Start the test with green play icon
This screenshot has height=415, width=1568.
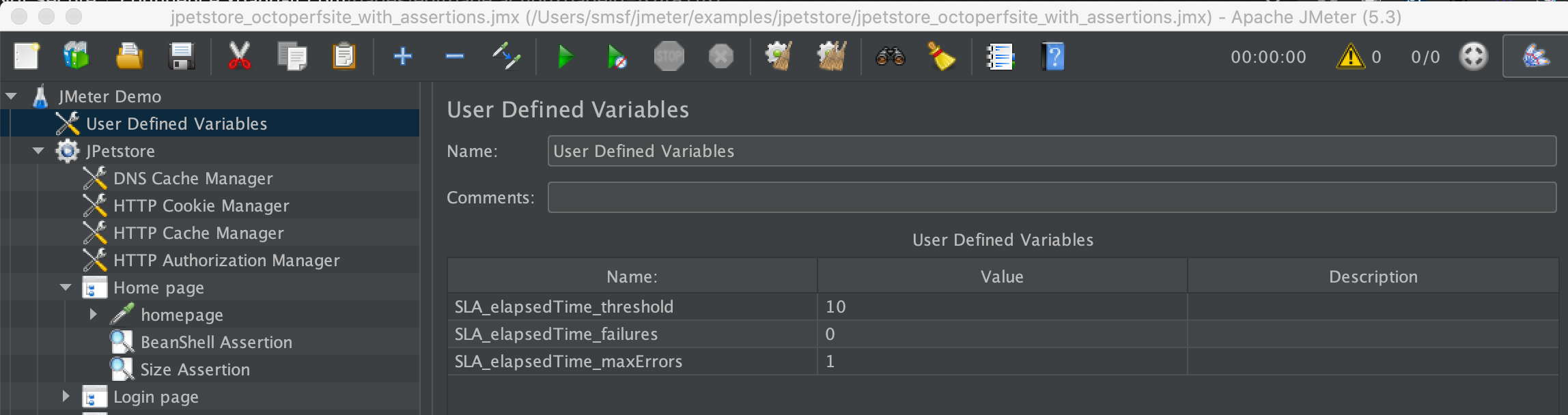point(565,56)
